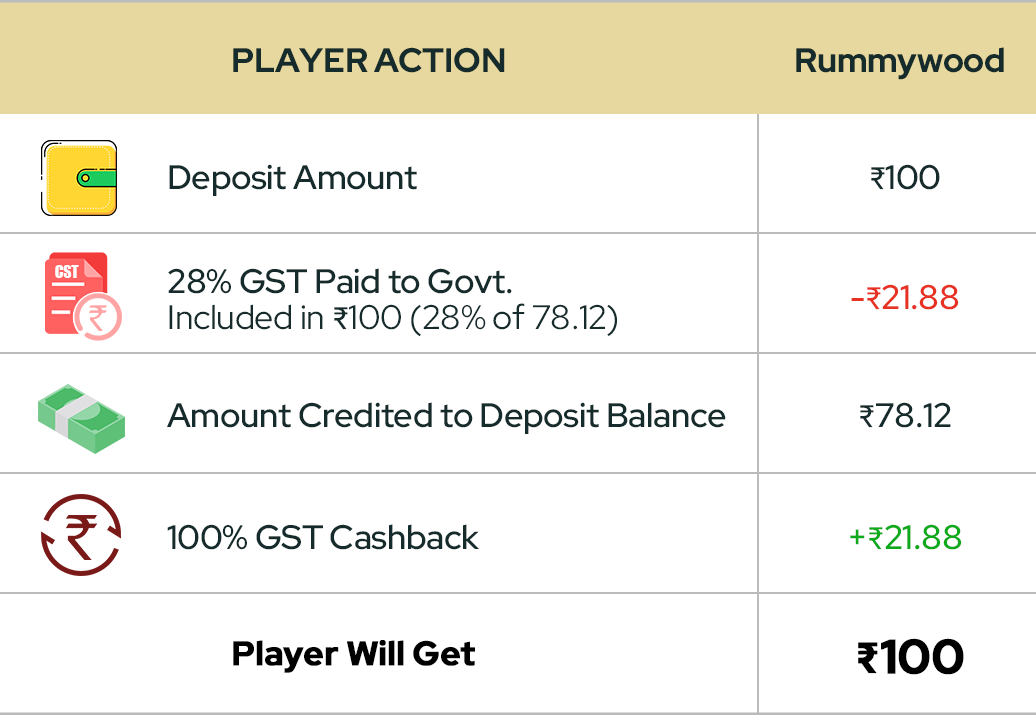Click the yellow wallet icon
This screenshot has width=1036, height=715.
click(79, 178)
